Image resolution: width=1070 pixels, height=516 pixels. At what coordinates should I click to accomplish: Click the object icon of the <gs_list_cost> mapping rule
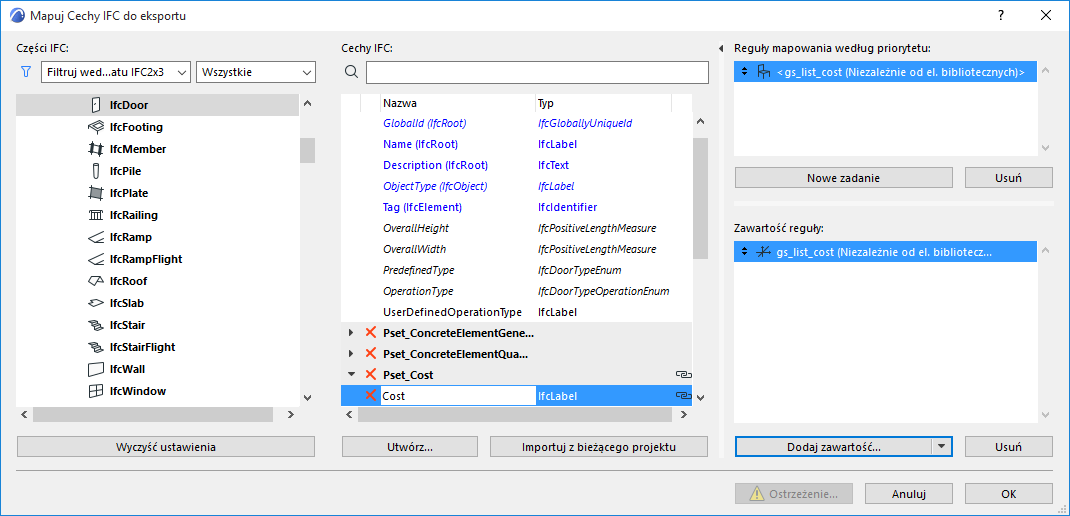coord(764,72)
